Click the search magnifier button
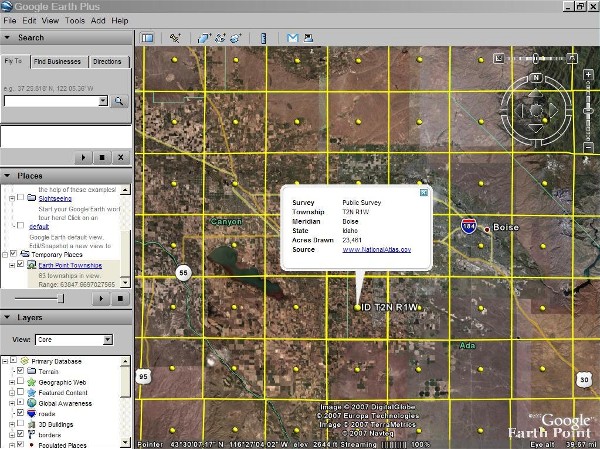The width and height of the screenshot is (600, 449). click(118, 101)
